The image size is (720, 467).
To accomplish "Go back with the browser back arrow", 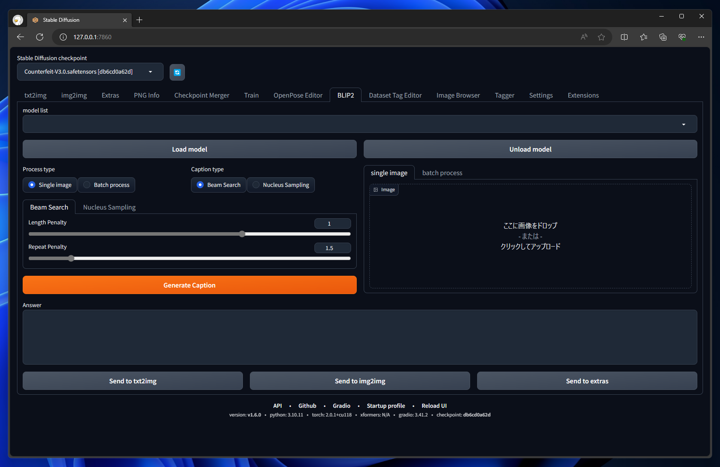I will [20, 37].
